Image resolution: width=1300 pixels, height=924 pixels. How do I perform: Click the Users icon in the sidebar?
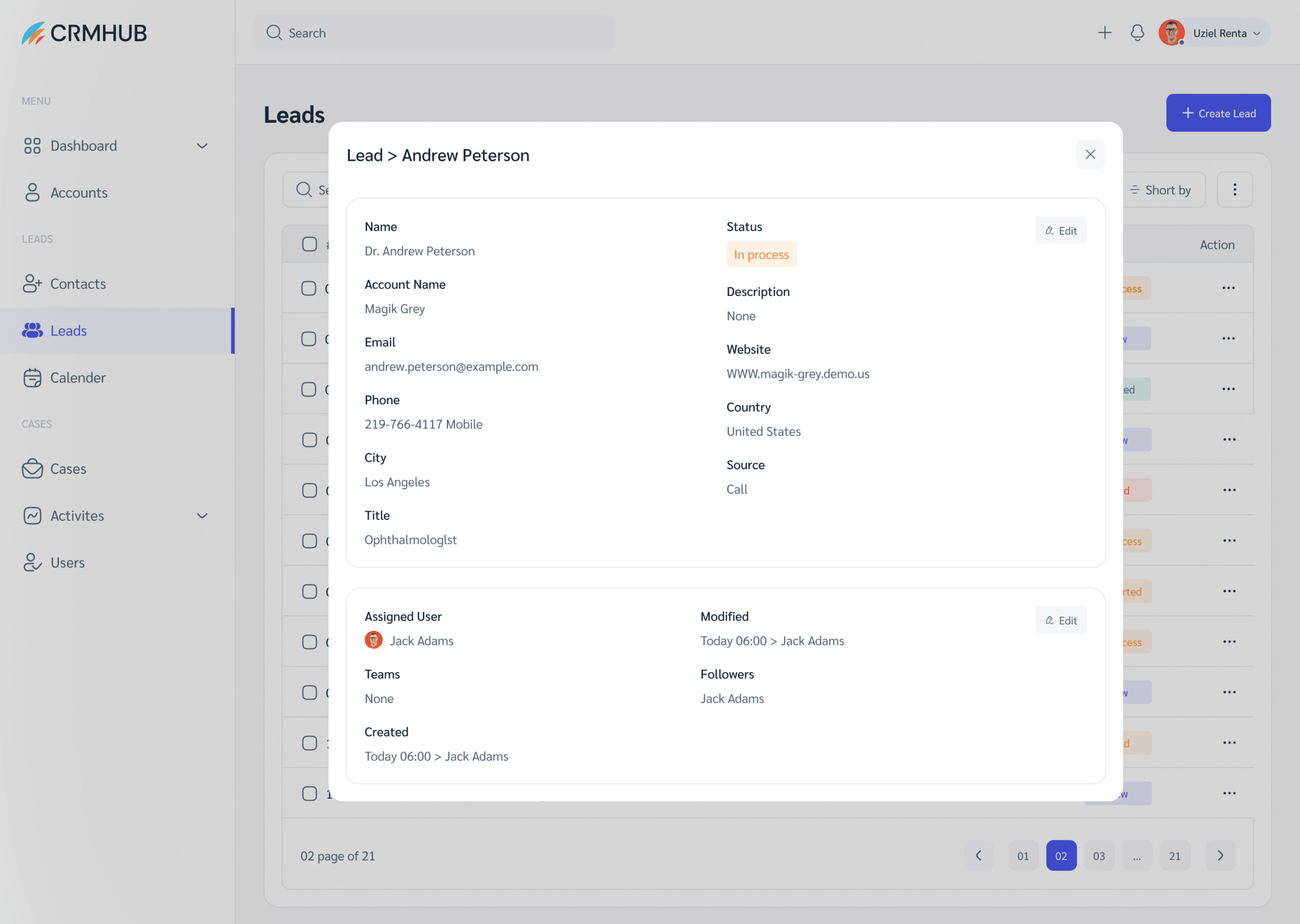pos(32,562)
